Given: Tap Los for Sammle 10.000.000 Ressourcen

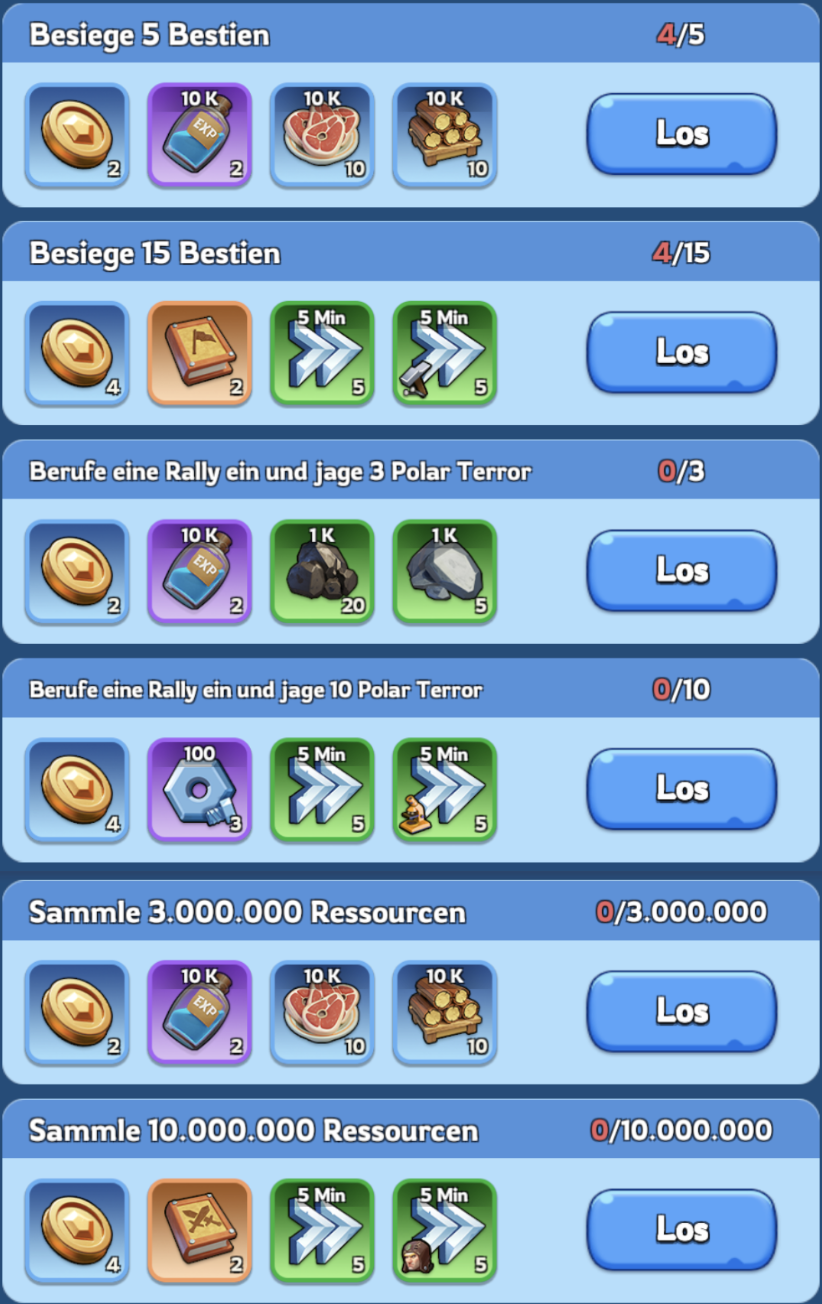Looking at the screenshot, I should coord(681,1229).
